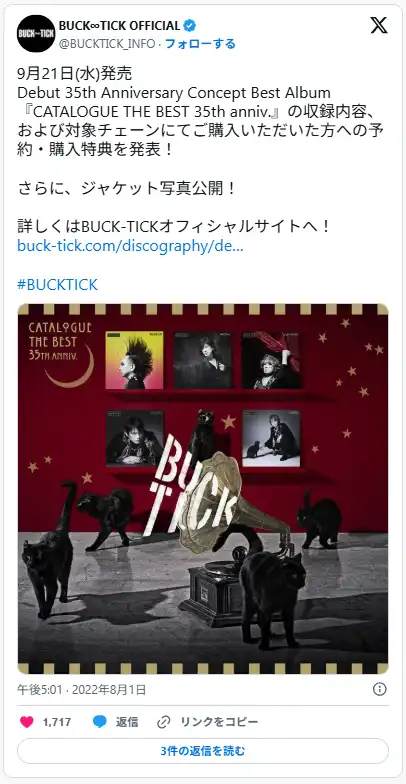Click the 返信 reply label
Viewport: 406px width, 784px height.
pos(127,722)
